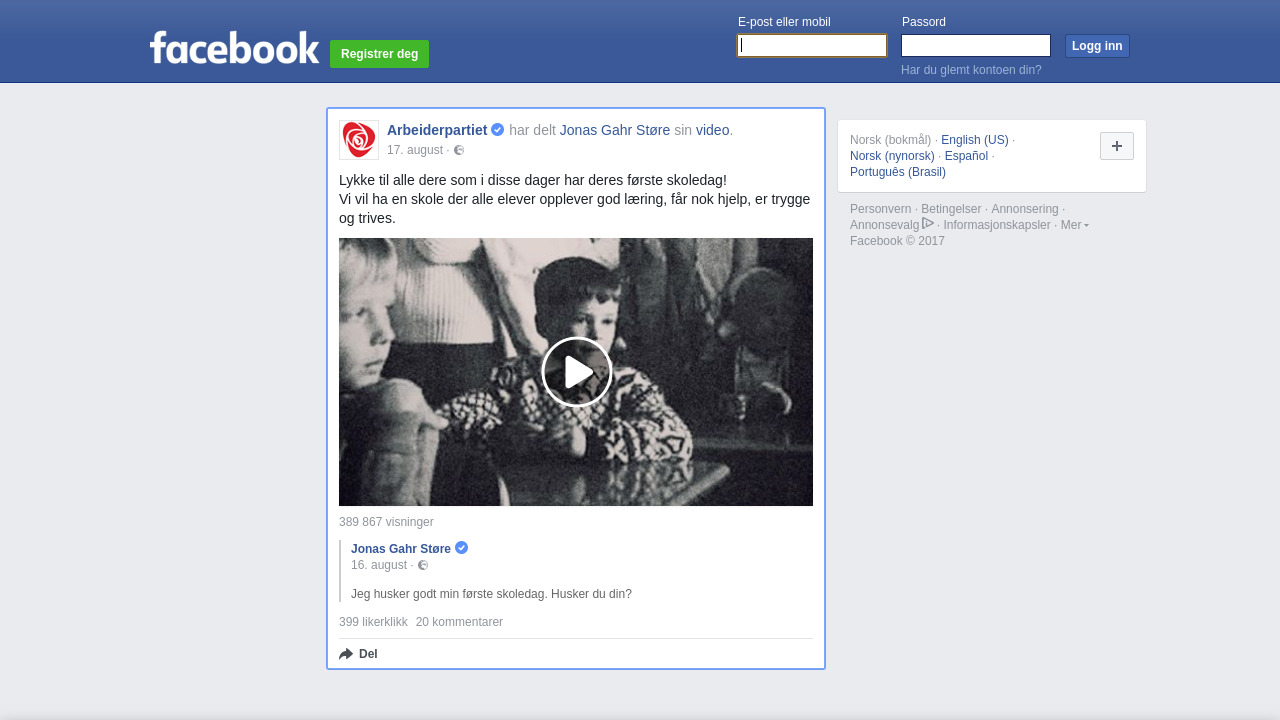Click the Registrer deg button
The height and width of the screenshot is (720, 1280).
379,54
